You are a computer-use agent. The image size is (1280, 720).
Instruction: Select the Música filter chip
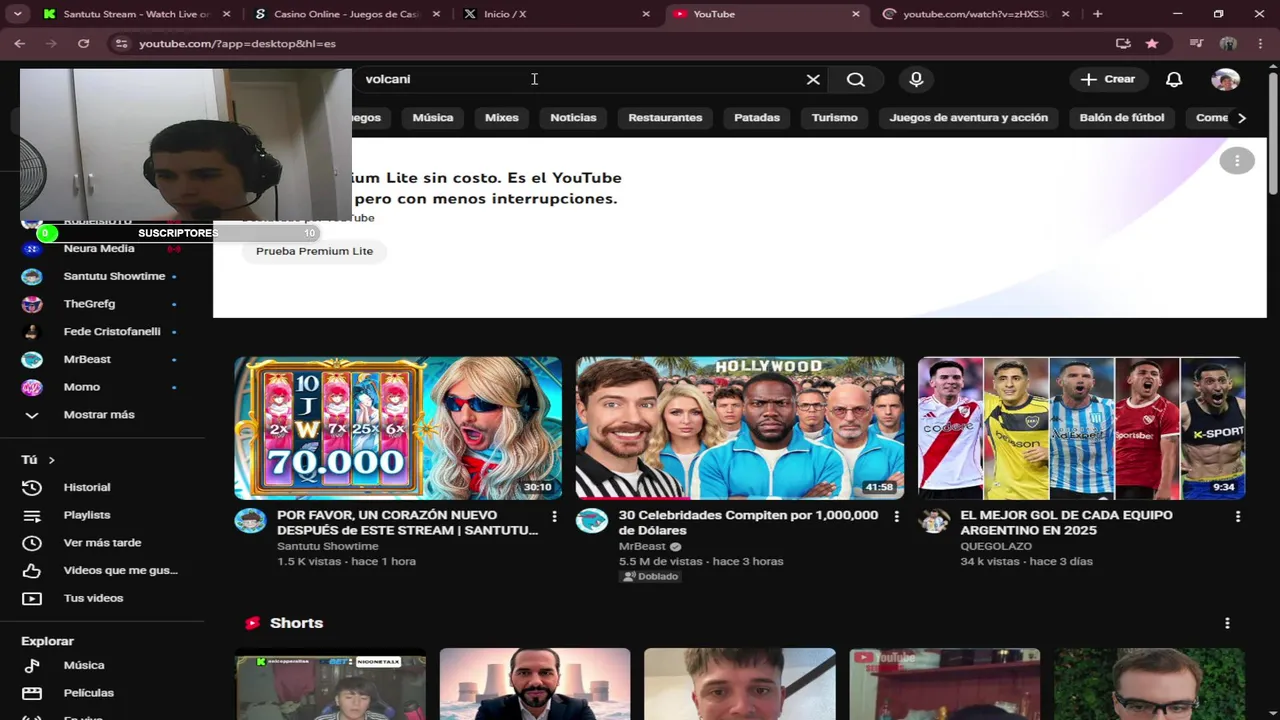(433, 117)
